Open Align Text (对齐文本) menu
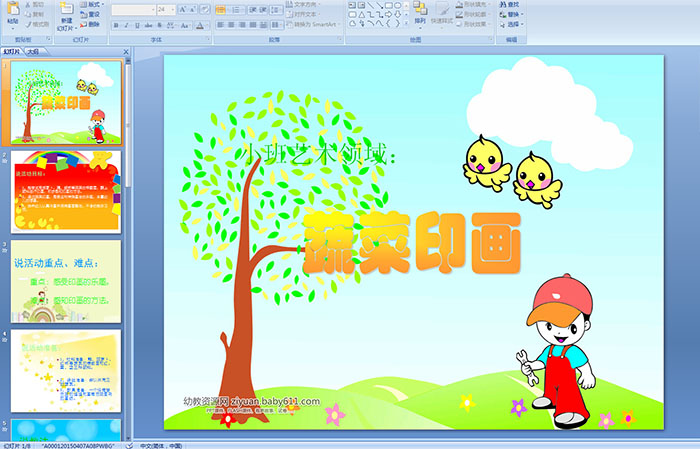700x449 pixels. 303,14
